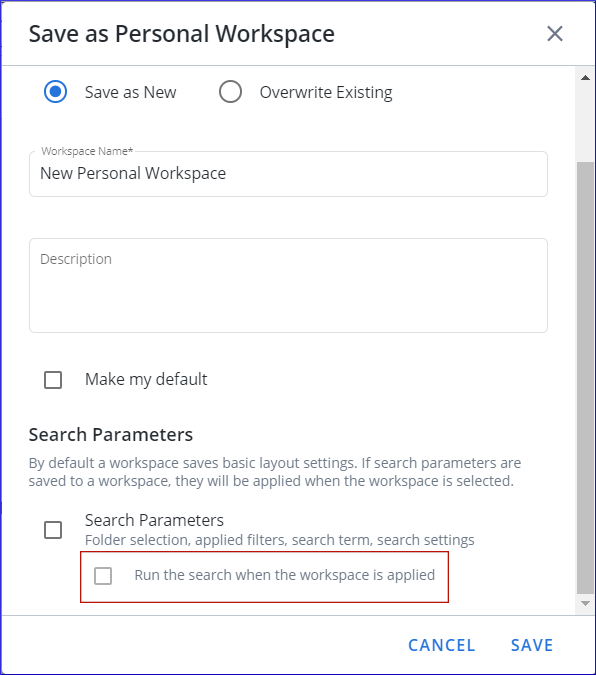Click the "Folder selection, applied filters" subtext
596x675 pixels.
181,540
